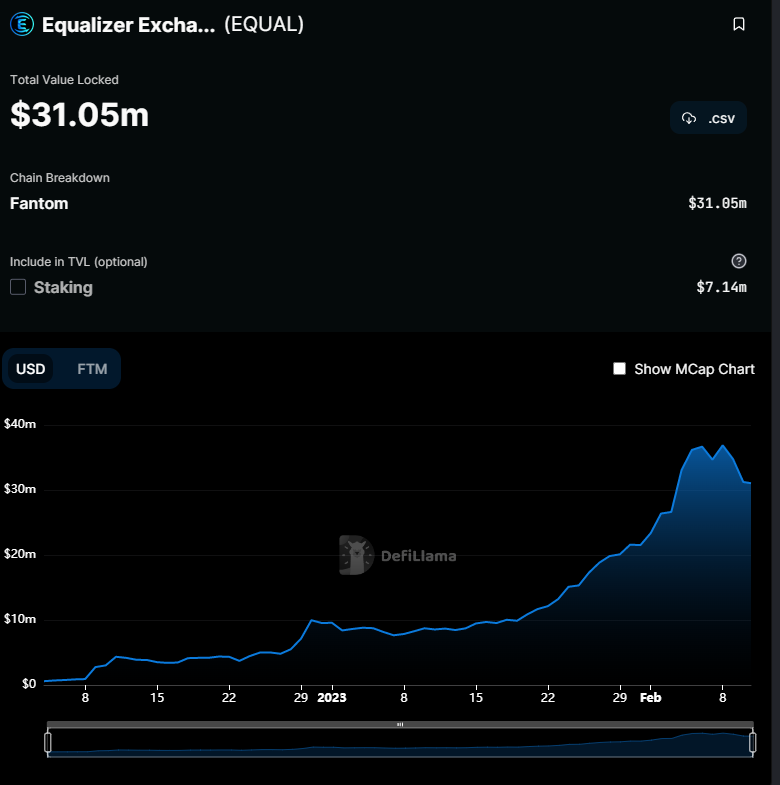Click the $7.14m staking value
Screen dimensions: 780x785
(721, 287)
